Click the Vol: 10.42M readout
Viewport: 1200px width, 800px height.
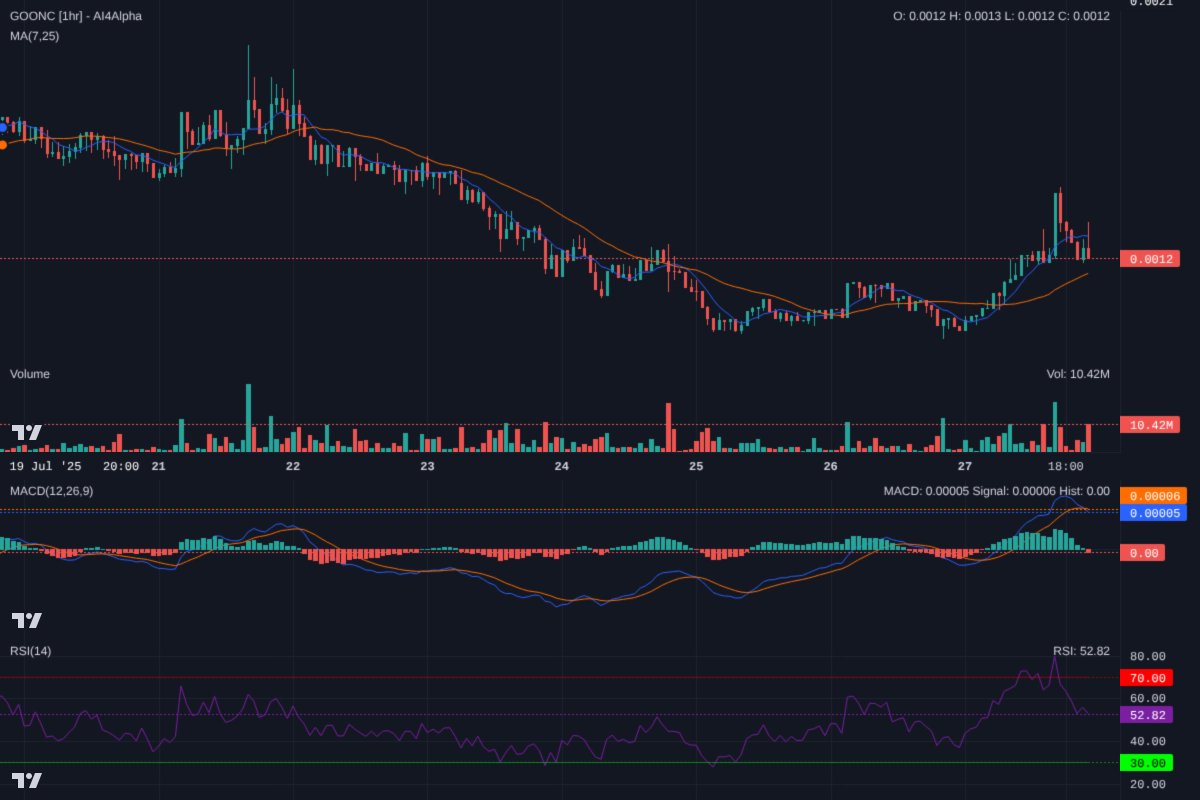[x=1078, y=374]
